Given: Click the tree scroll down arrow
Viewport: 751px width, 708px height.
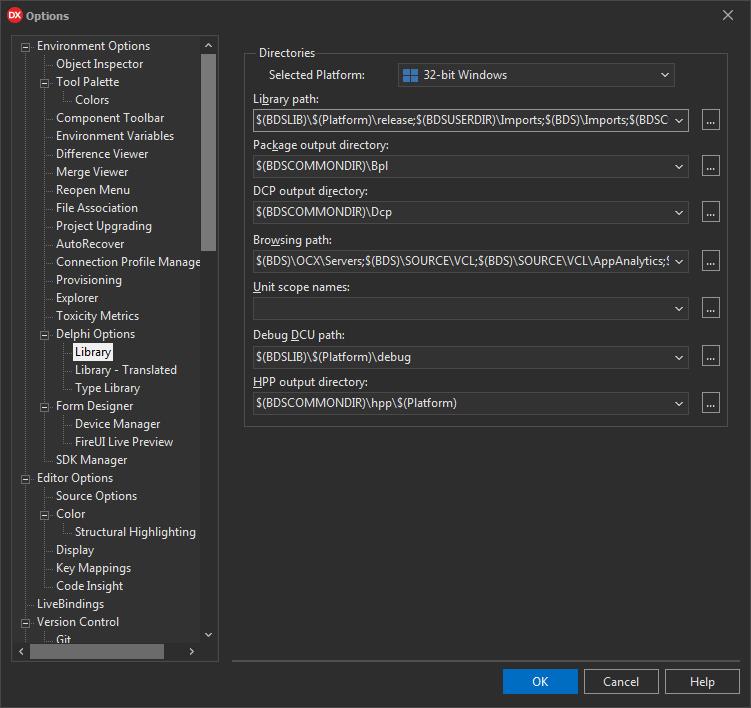Looking at the screenshot, I should click(x=208, y=635).
